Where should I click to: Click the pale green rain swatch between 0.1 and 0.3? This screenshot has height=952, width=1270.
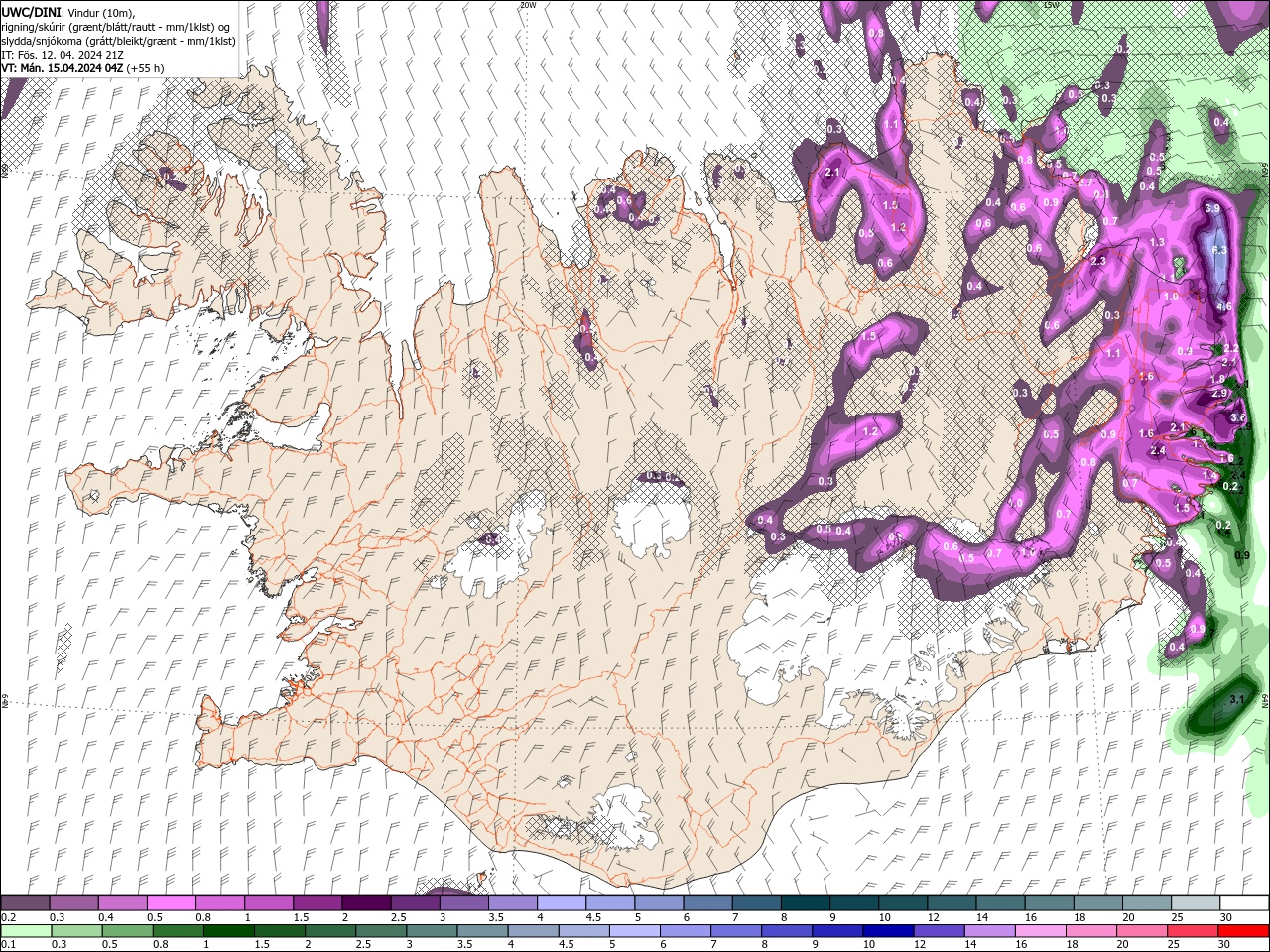point(24,931)
